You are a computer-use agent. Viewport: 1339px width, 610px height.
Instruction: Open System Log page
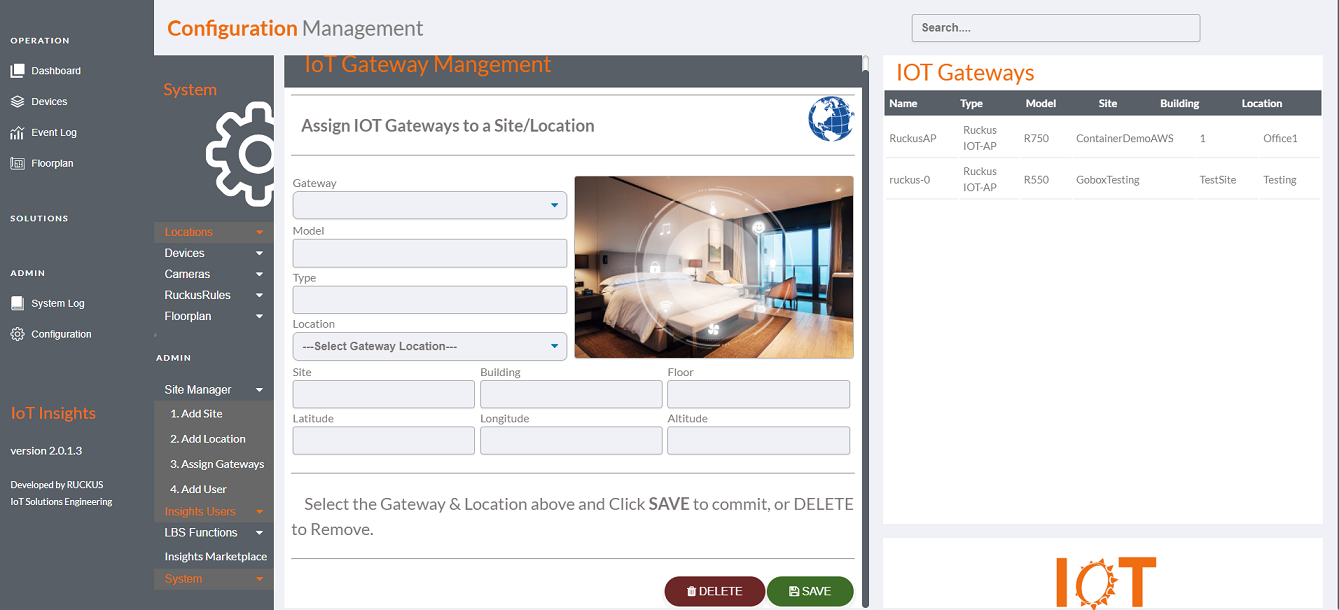click(x=58, y=303)
